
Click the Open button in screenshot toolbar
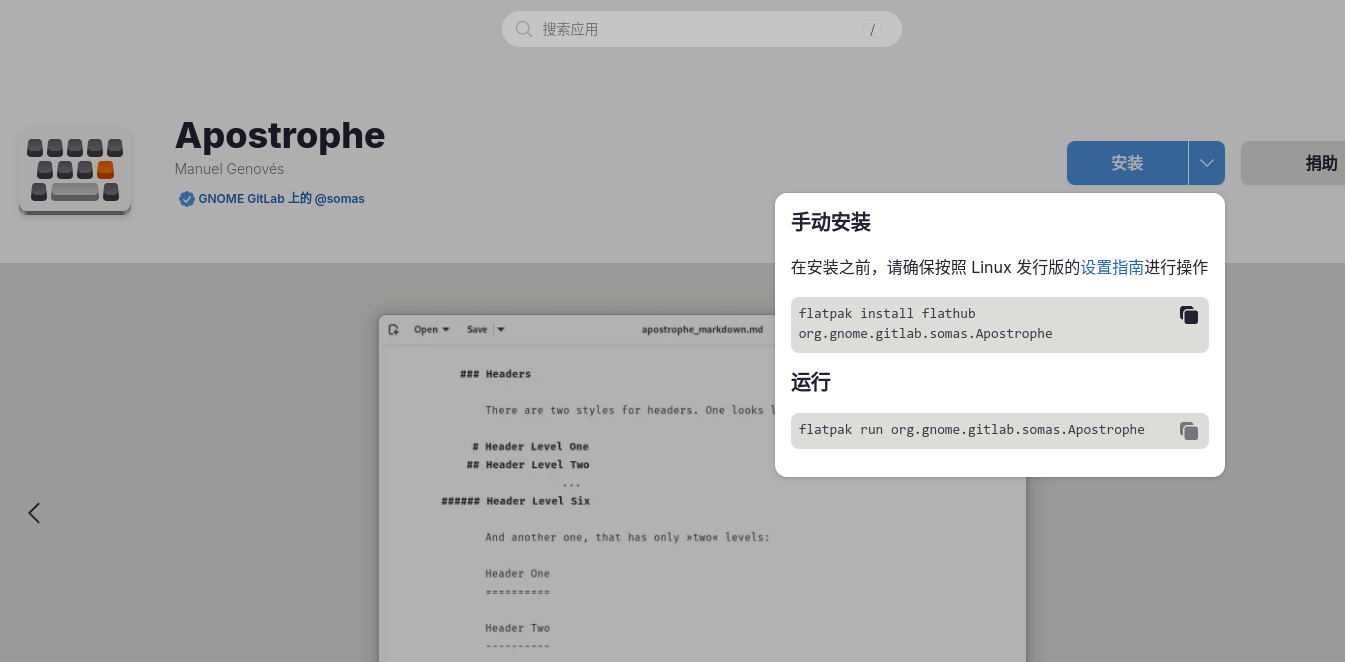432,329
